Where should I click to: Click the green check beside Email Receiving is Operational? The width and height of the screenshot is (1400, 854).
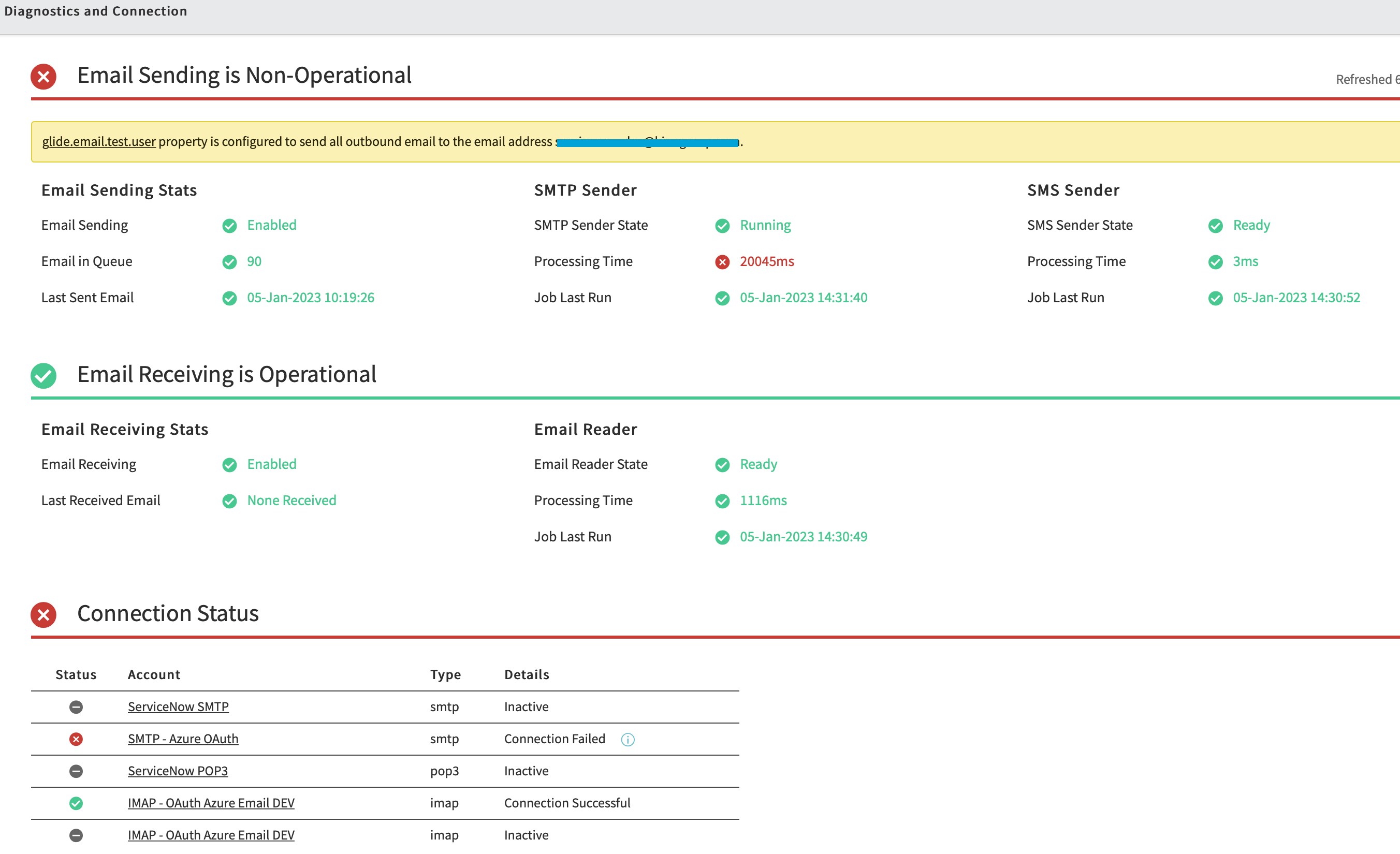click(43, 375)
